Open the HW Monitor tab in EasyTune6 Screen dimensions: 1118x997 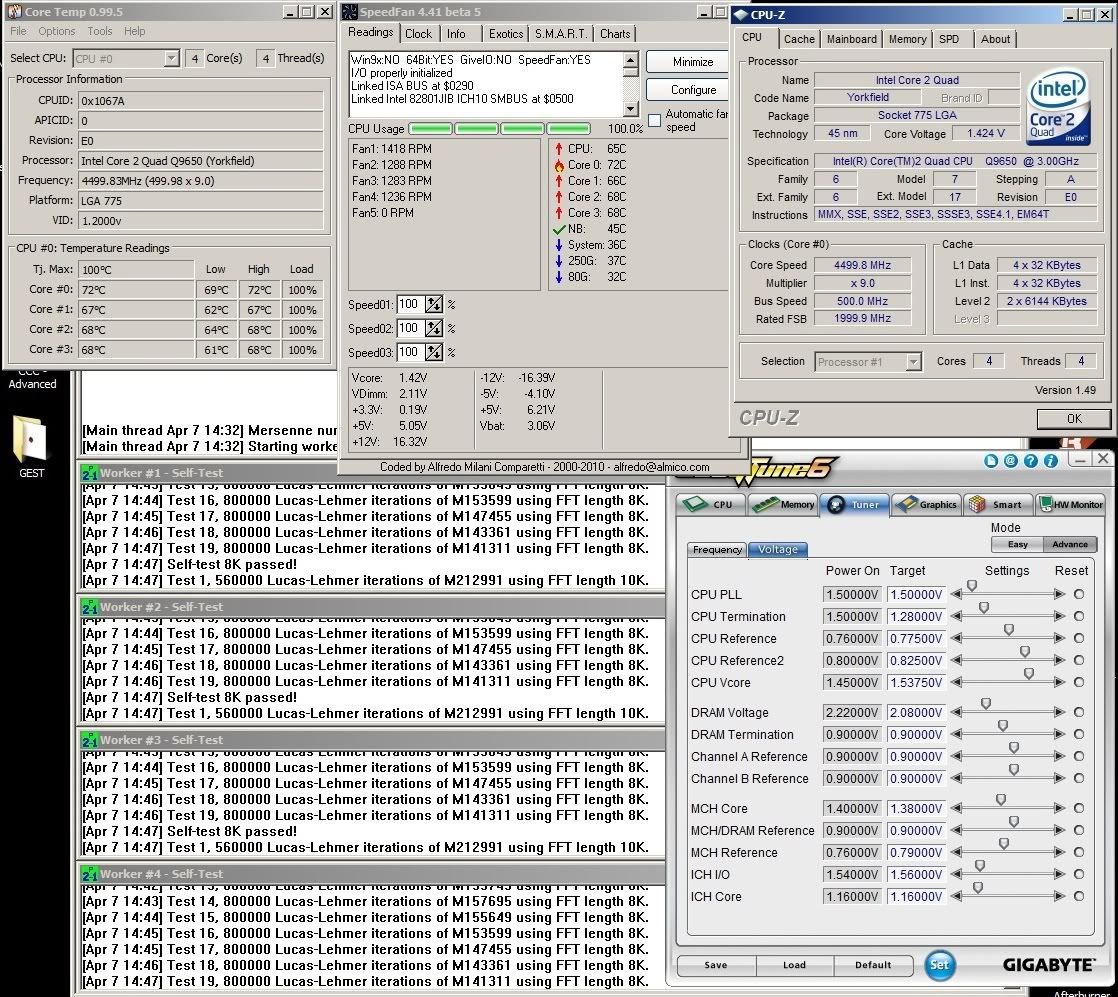[1070, 504]
